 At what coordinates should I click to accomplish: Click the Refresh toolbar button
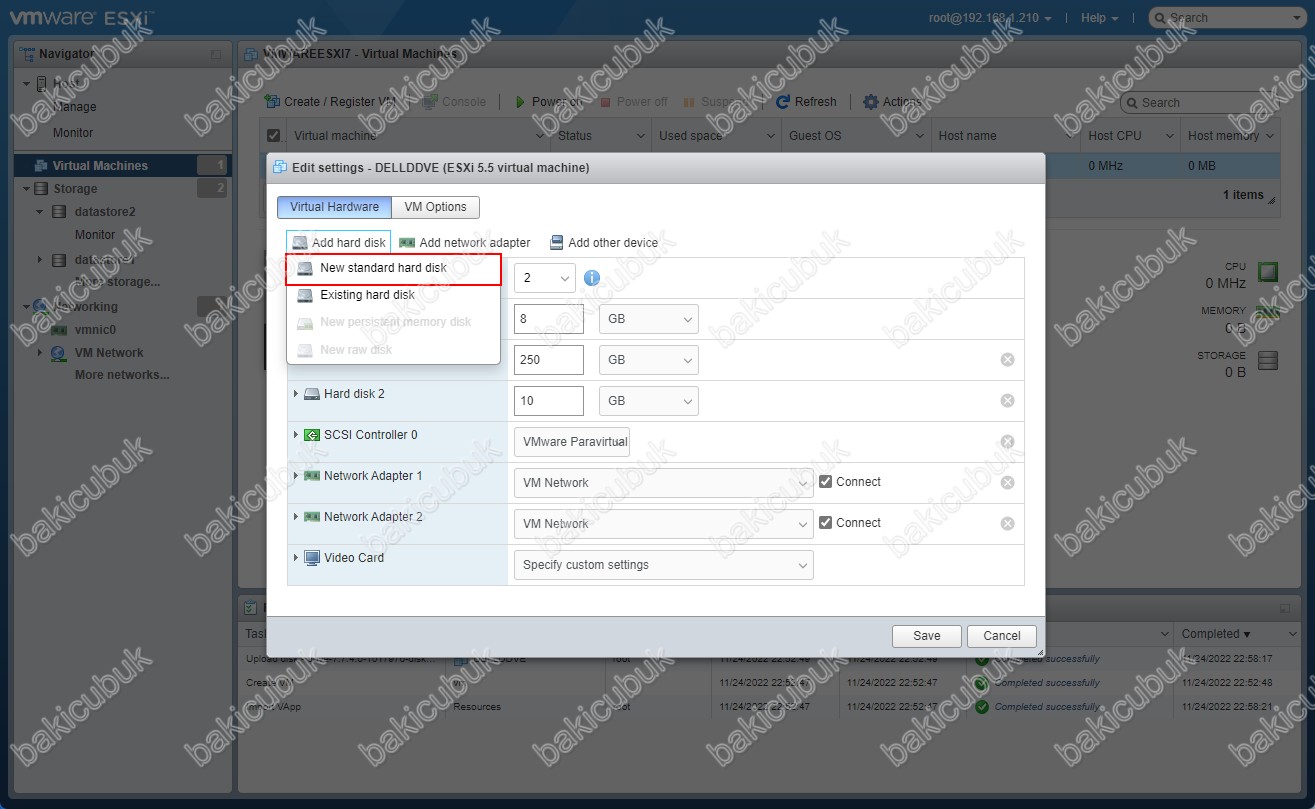[x=807, y=102]
